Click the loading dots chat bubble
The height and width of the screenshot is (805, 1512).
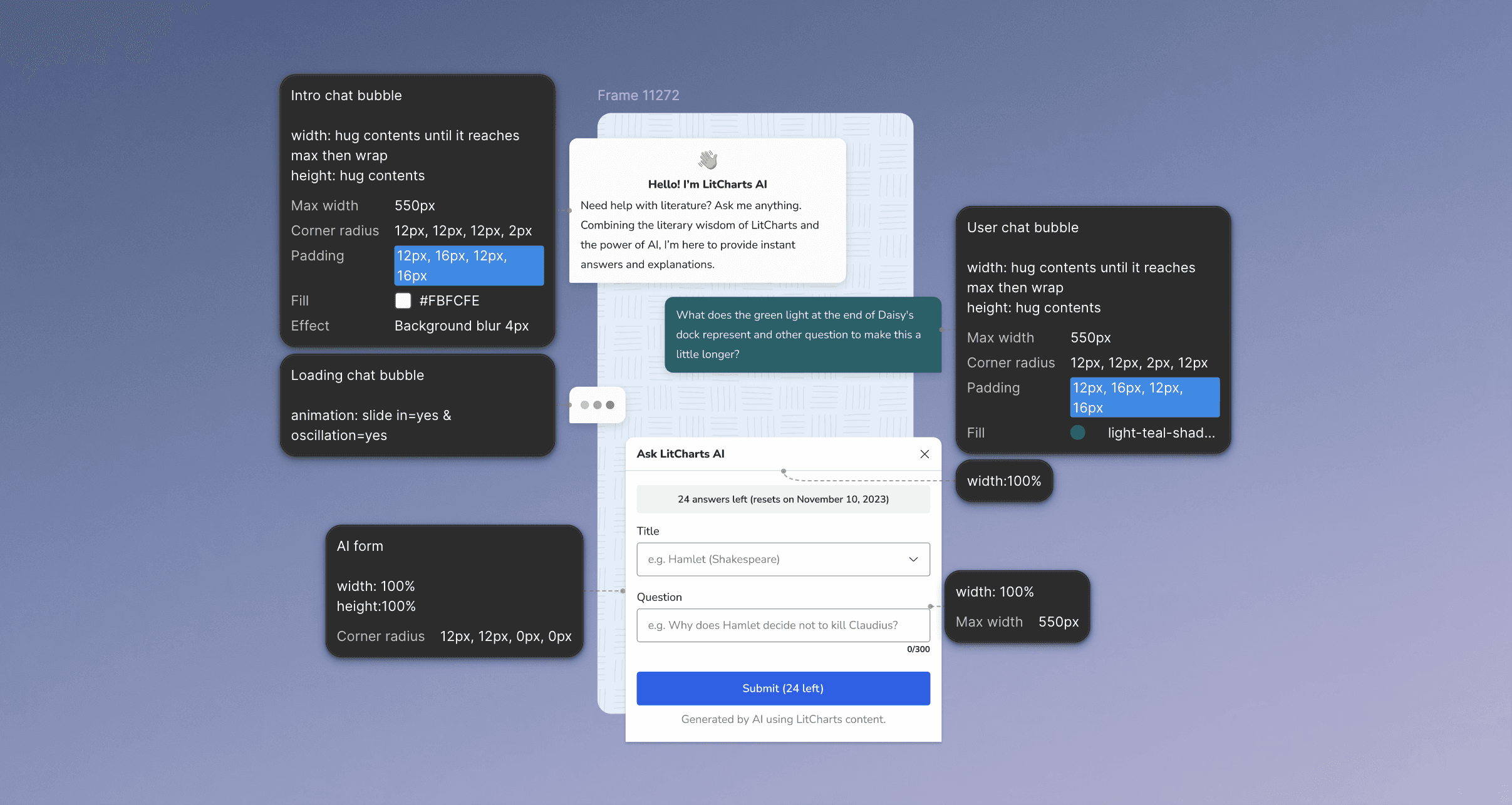tap(597, 405)
